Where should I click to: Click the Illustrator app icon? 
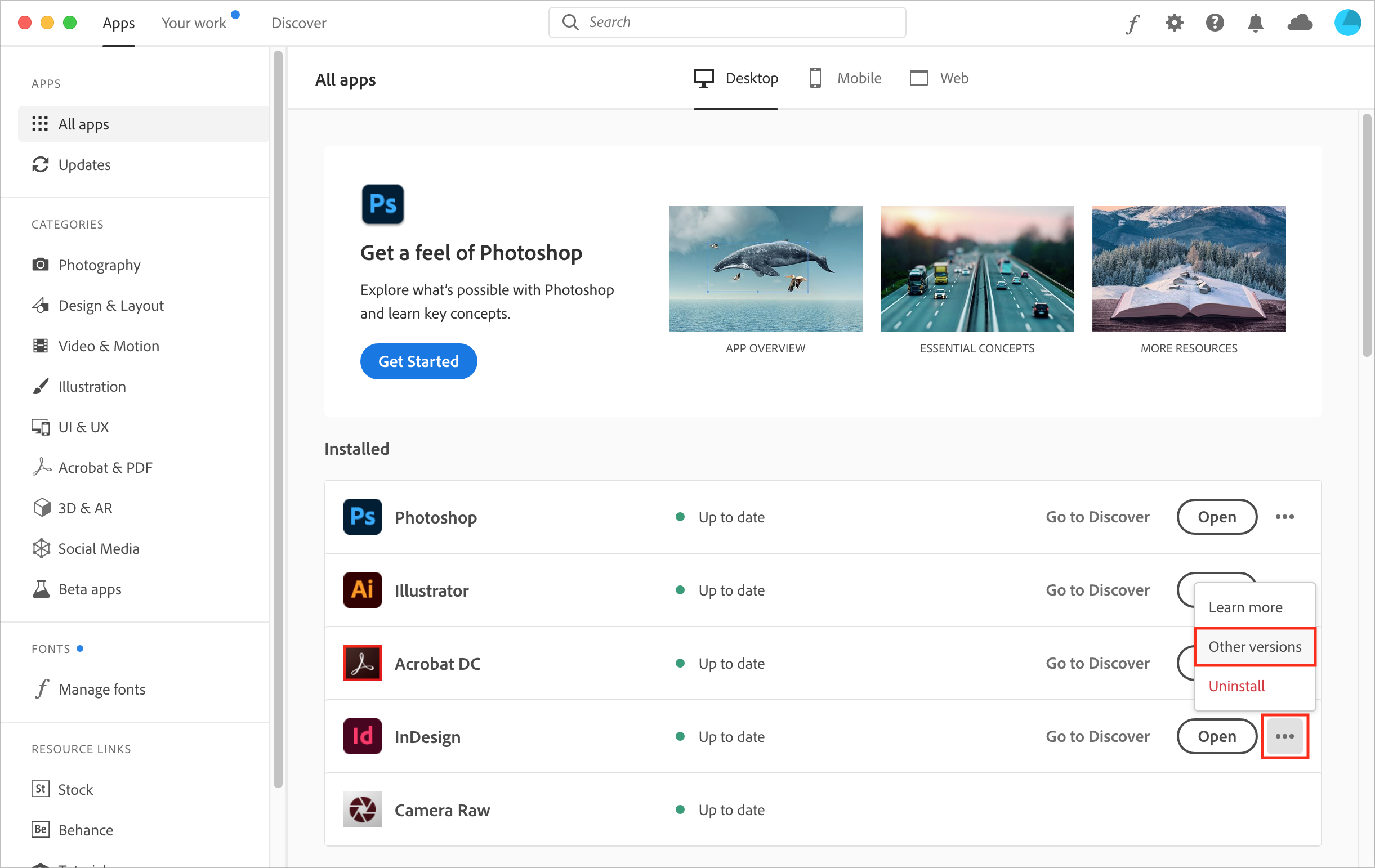[362, 589]
